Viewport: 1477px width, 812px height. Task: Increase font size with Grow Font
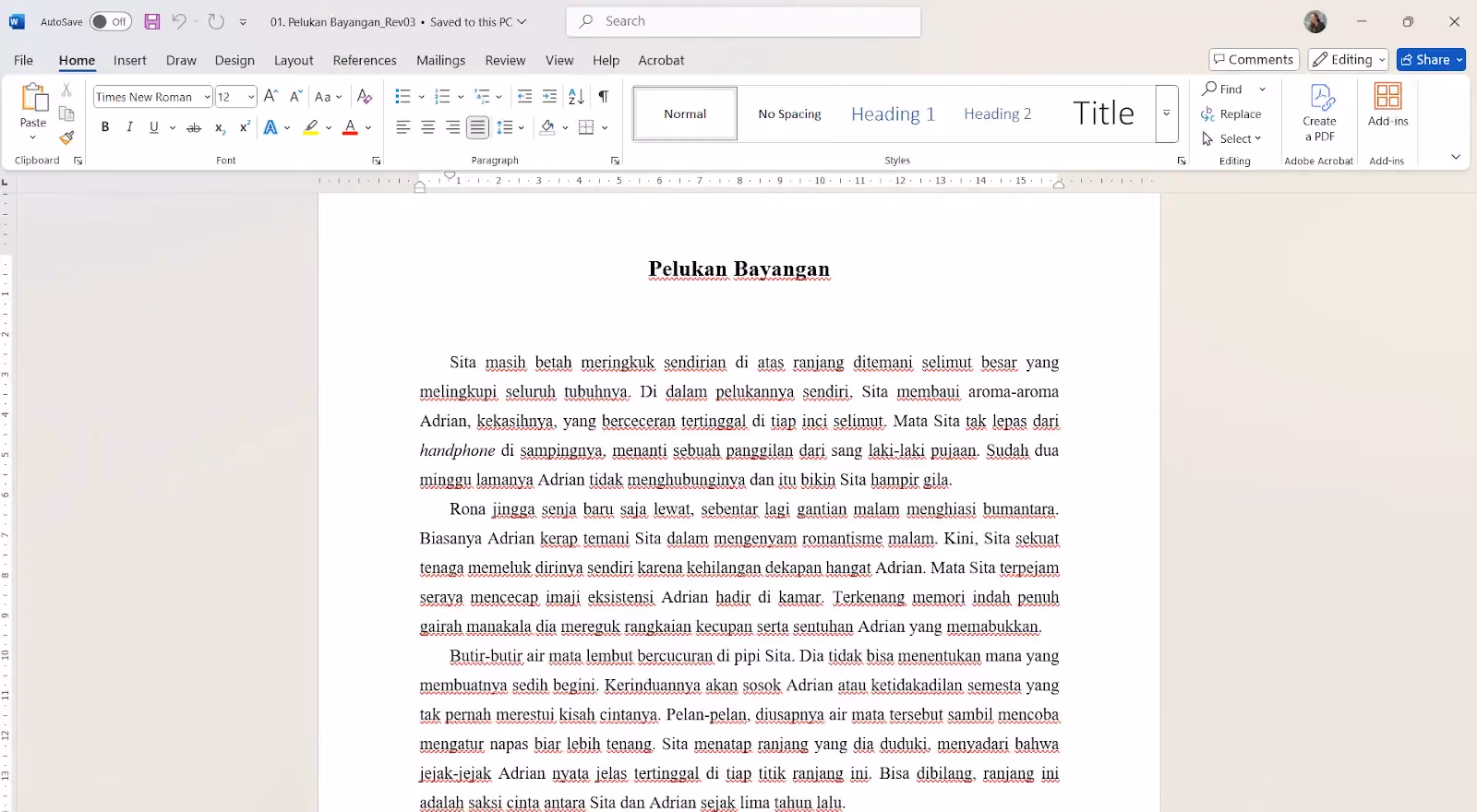[x=270, y=97]
